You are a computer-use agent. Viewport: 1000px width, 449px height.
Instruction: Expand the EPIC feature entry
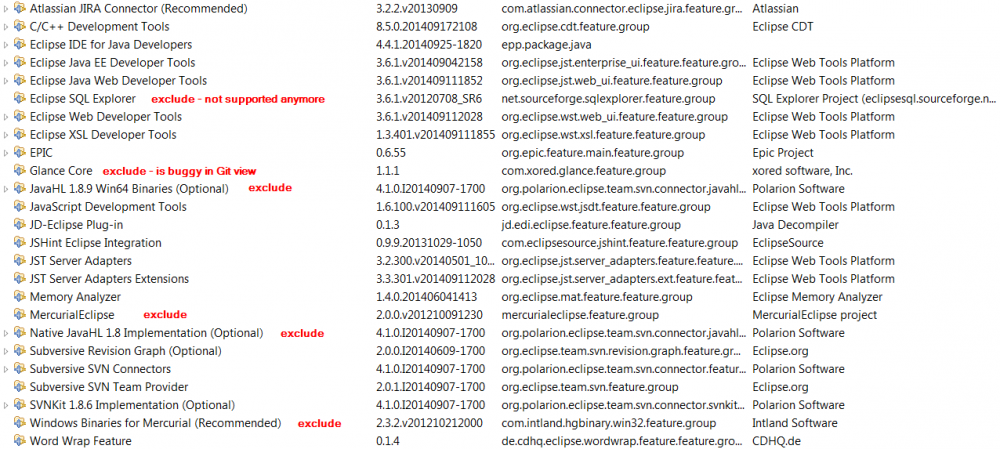(7, 153)
